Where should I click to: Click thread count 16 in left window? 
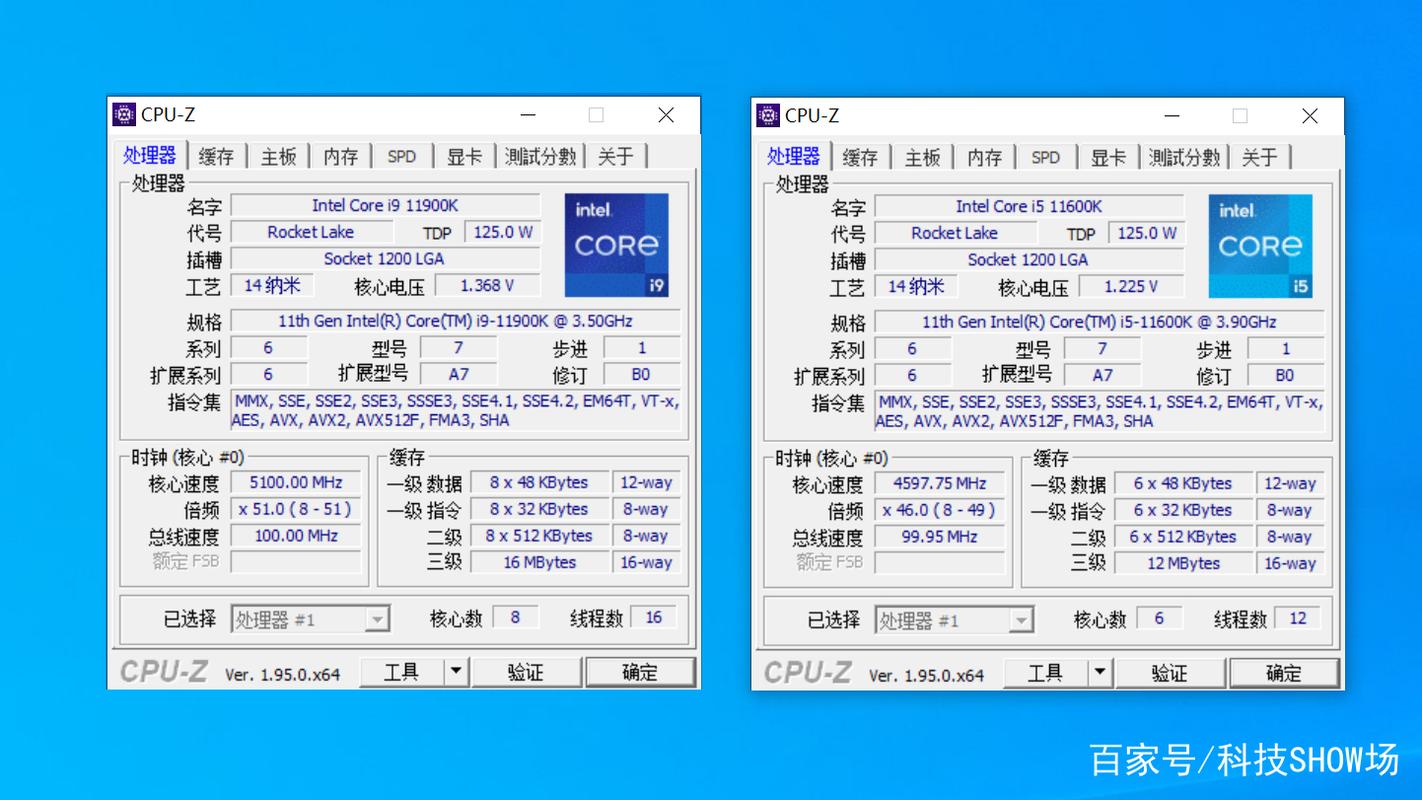[x=654, y=618]
